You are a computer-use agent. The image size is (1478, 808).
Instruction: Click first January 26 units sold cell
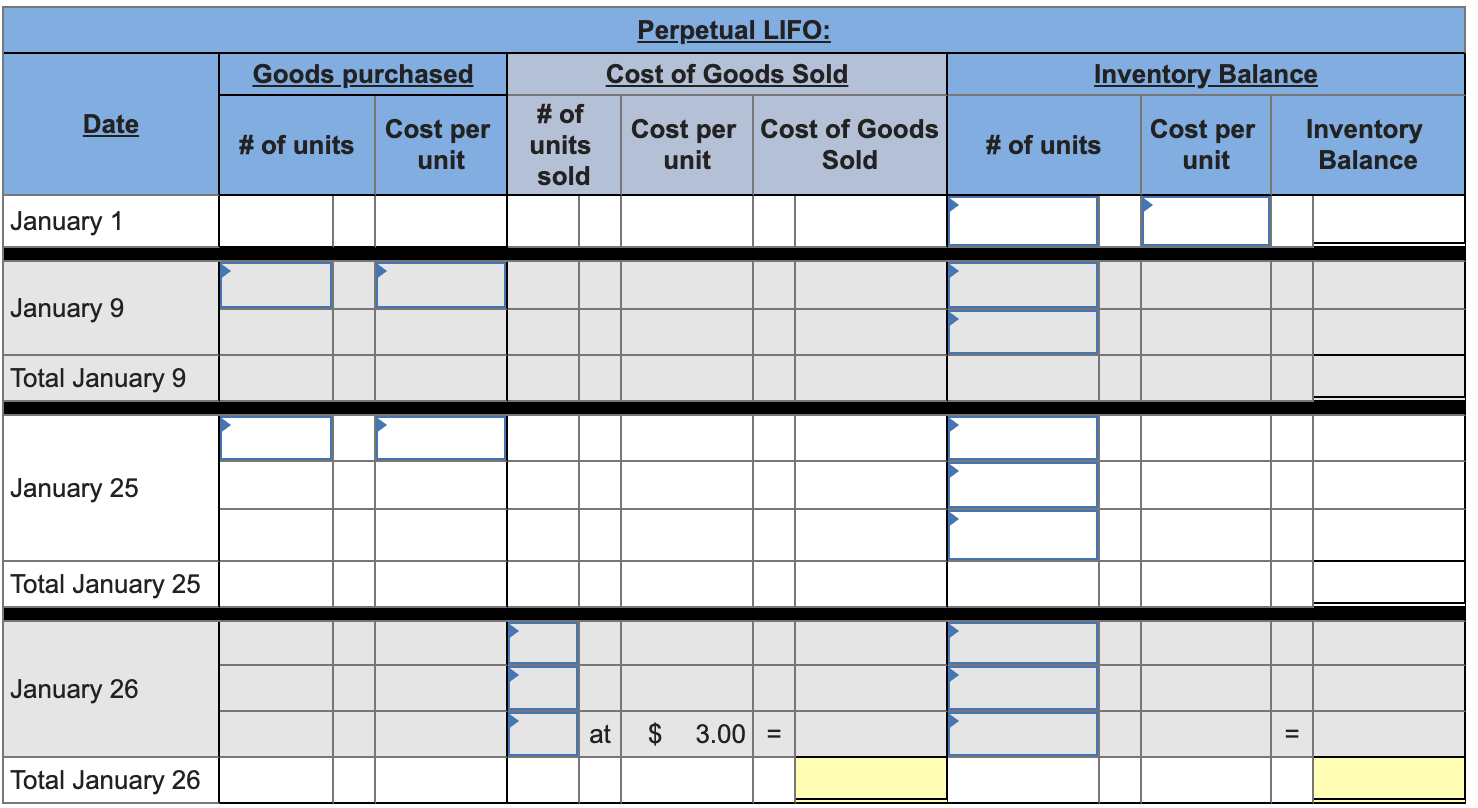[543, 643]
